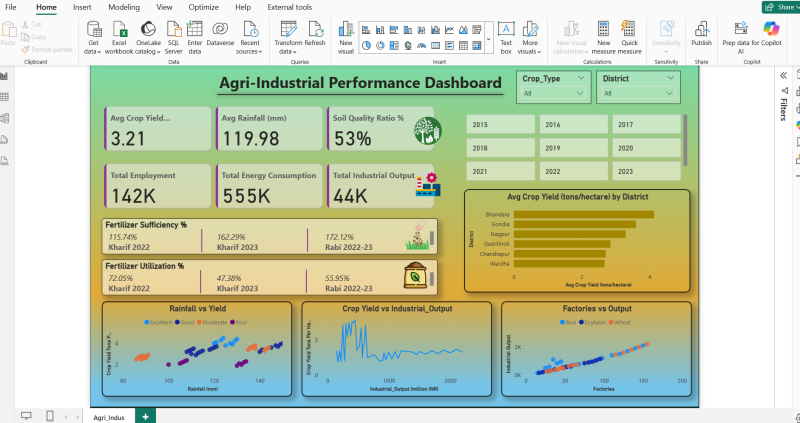Collapse Crop_Type slicer header chevron
Screen dimensions: 800x423
pos(581,78)
